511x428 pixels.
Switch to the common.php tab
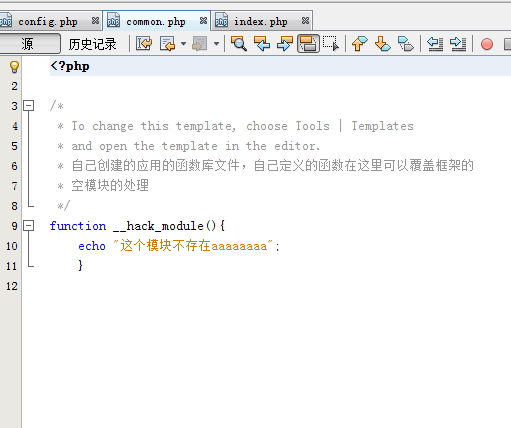tap(156, 22)
